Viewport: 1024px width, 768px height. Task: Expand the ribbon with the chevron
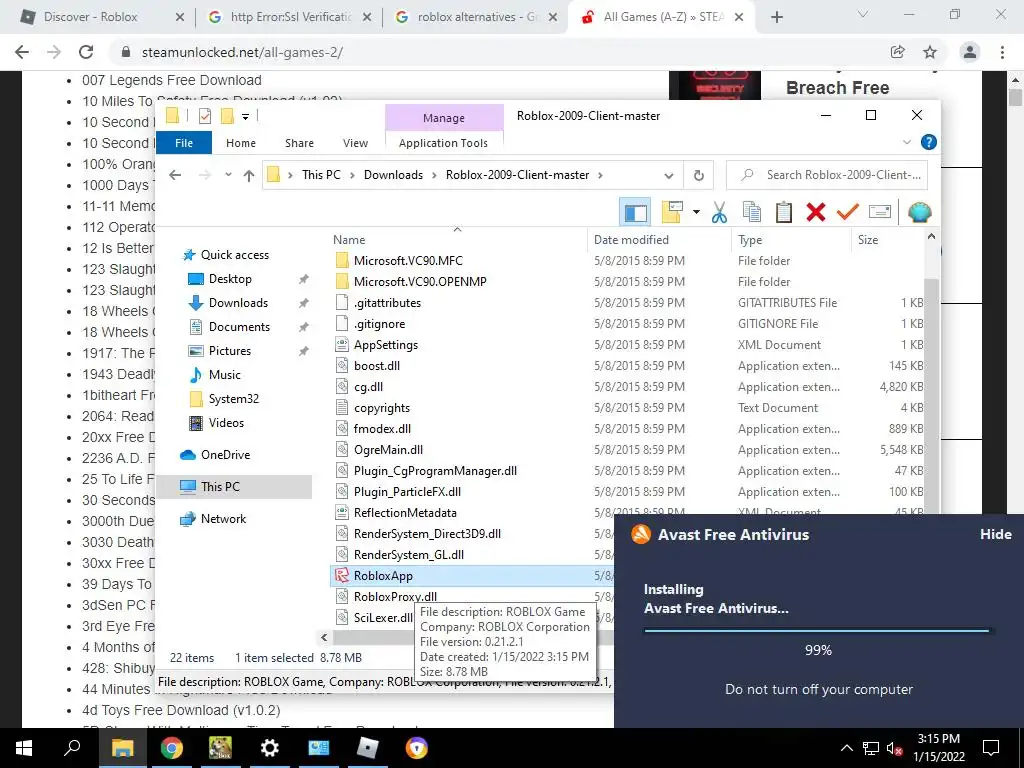pos(906,142)
